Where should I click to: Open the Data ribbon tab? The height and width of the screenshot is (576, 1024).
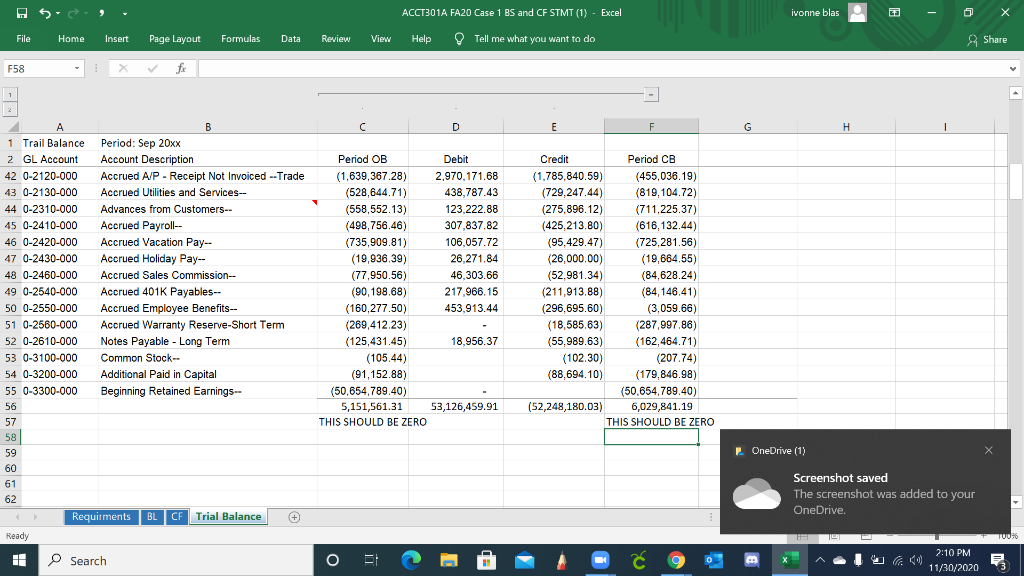tap(291, 39)
